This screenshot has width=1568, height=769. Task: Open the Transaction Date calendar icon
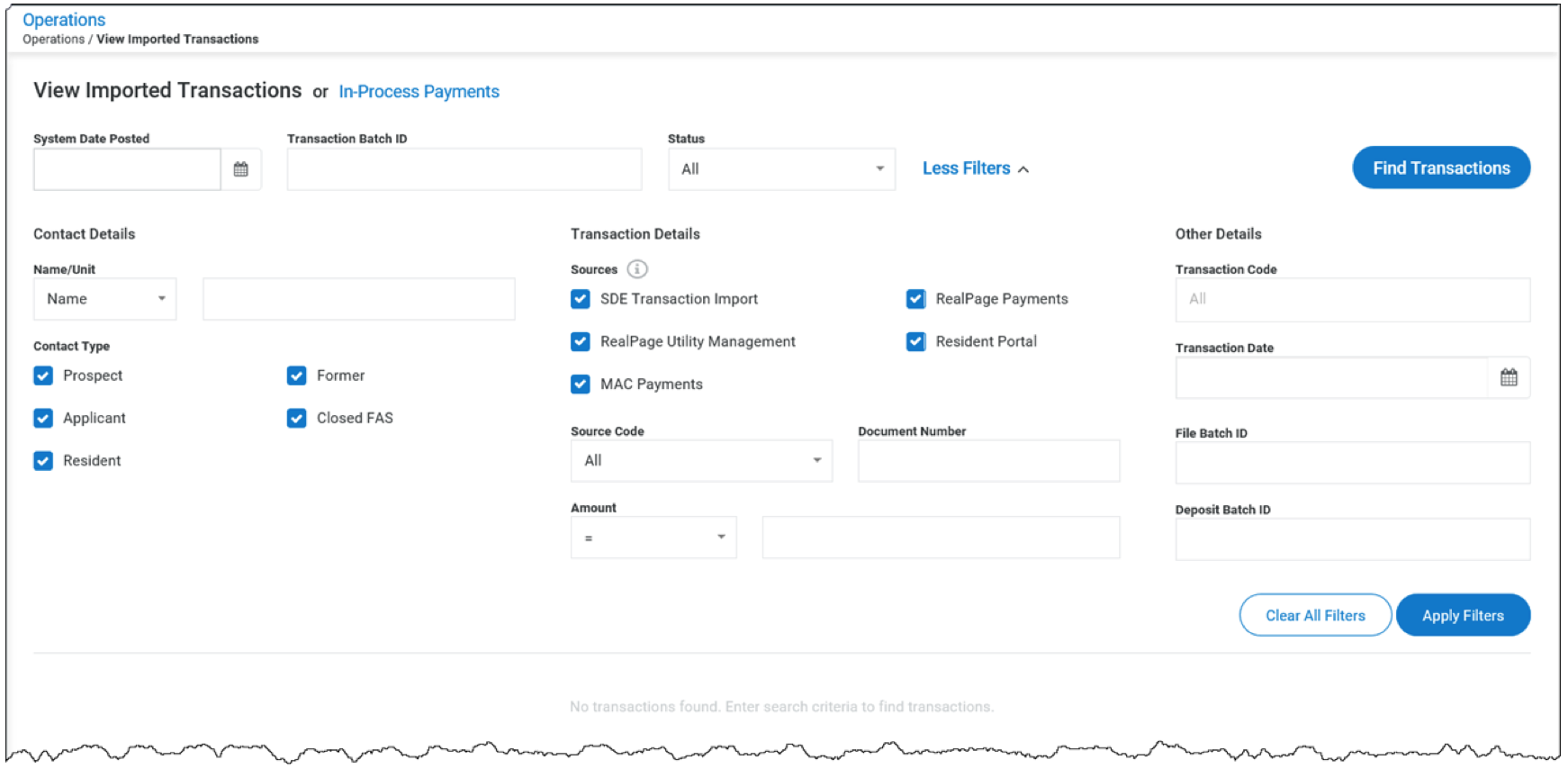1509,377
